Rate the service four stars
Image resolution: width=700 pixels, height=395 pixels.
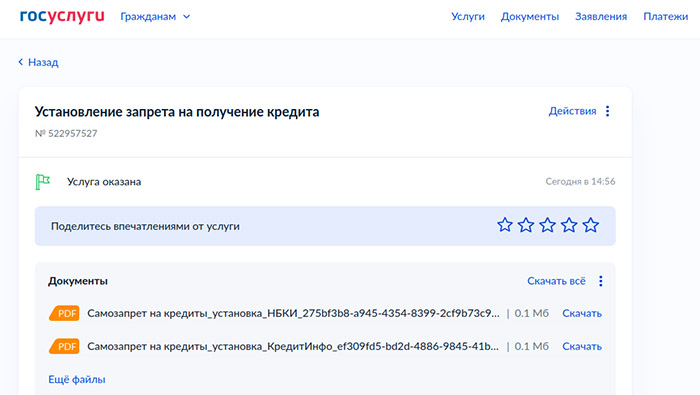569,225
